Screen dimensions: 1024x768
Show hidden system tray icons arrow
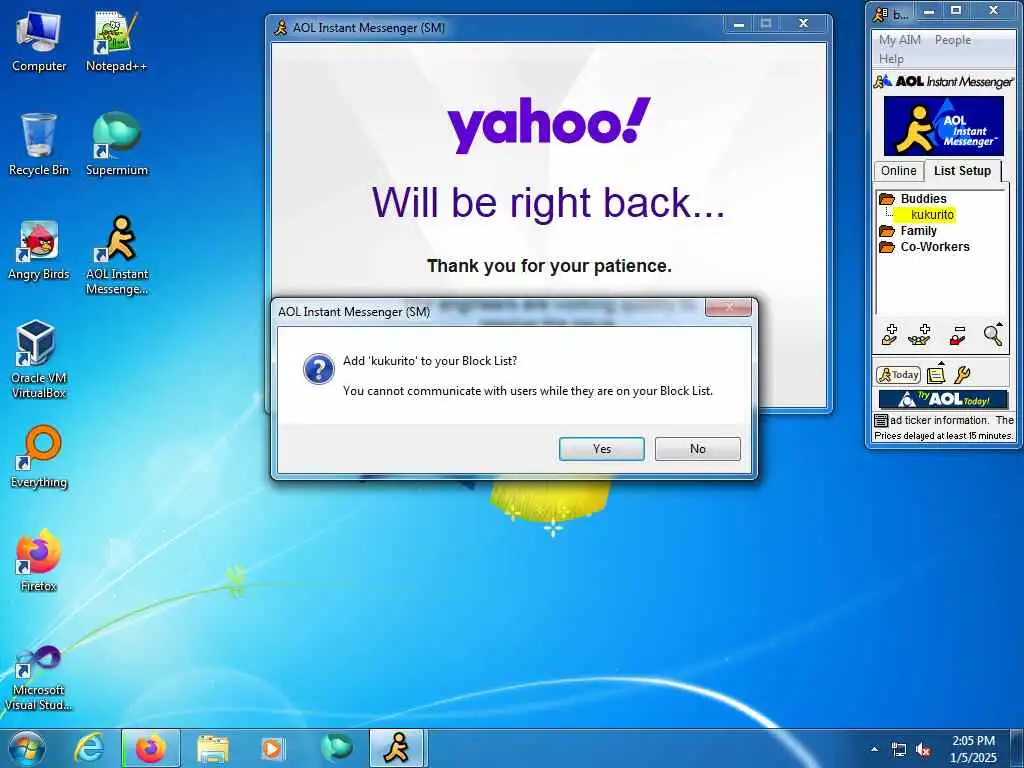pos(874,749)
